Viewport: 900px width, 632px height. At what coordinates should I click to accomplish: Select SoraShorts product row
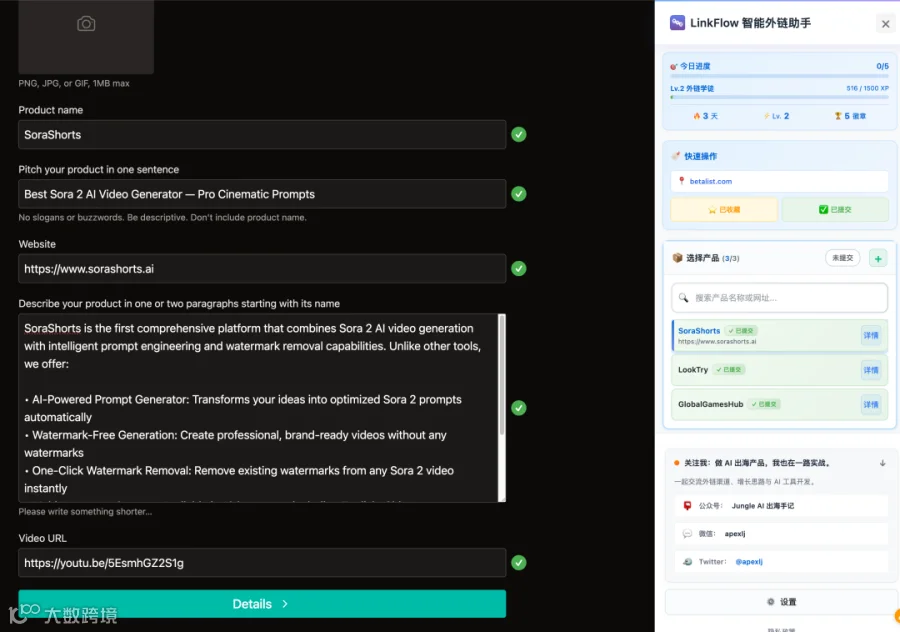[x=779, y=335]
